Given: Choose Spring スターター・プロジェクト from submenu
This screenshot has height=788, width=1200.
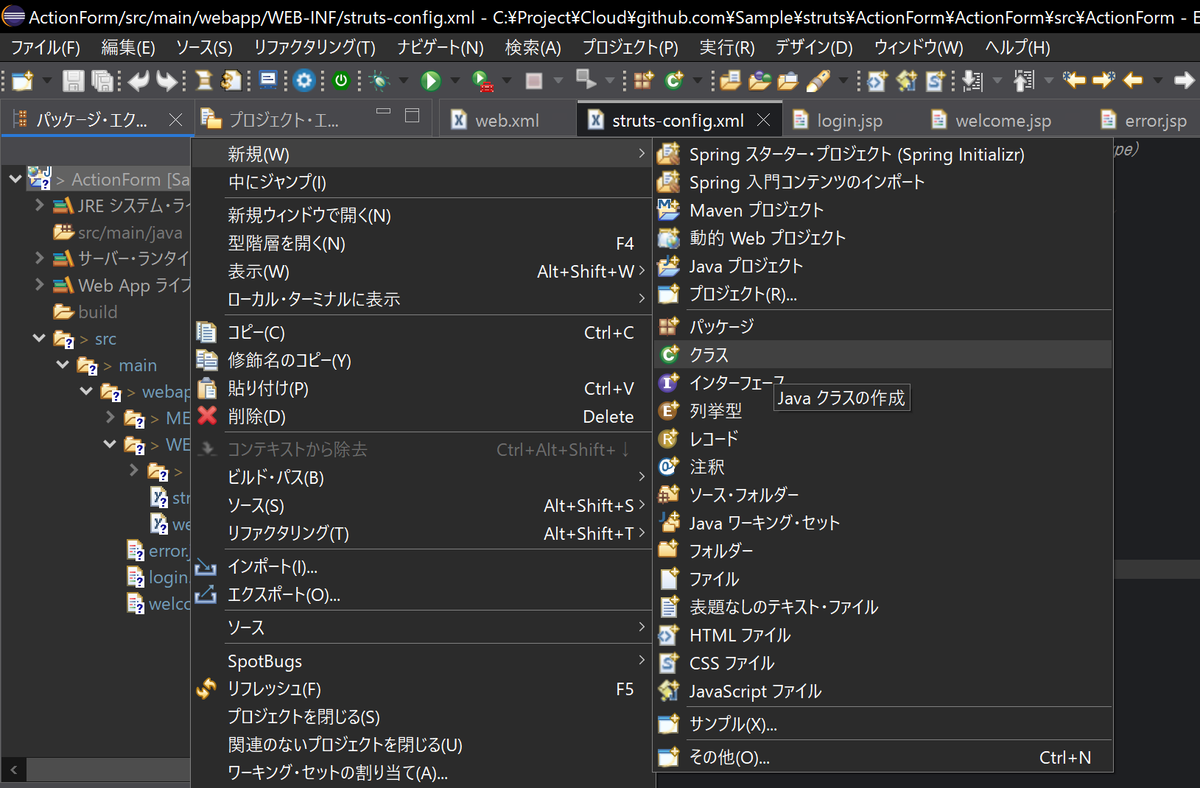Looking at the screenshot, I should (x=882, y=154).
